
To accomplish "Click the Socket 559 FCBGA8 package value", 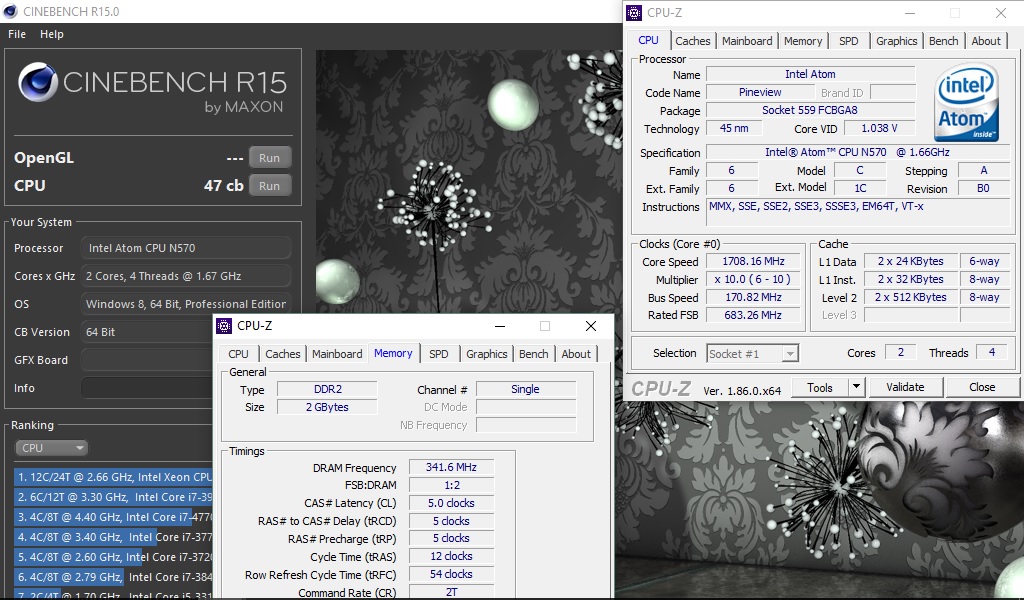I will click(810, 110).
